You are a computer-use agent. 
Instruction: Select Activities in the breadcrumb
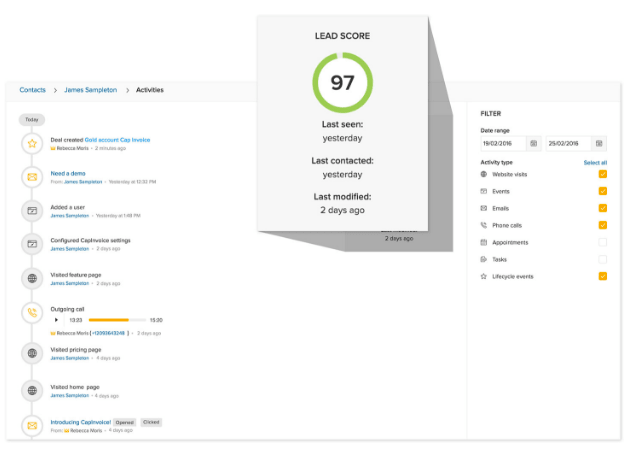150,90
